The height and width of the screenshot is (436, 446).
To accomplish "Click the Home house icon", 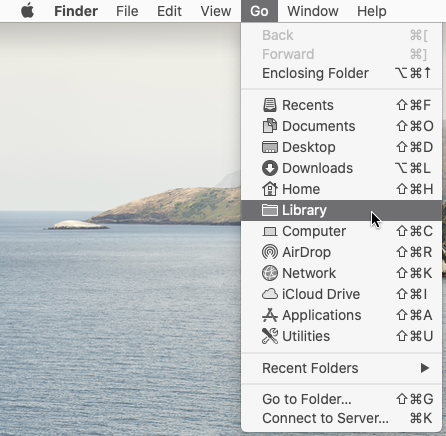I will [x=270, y=189].
